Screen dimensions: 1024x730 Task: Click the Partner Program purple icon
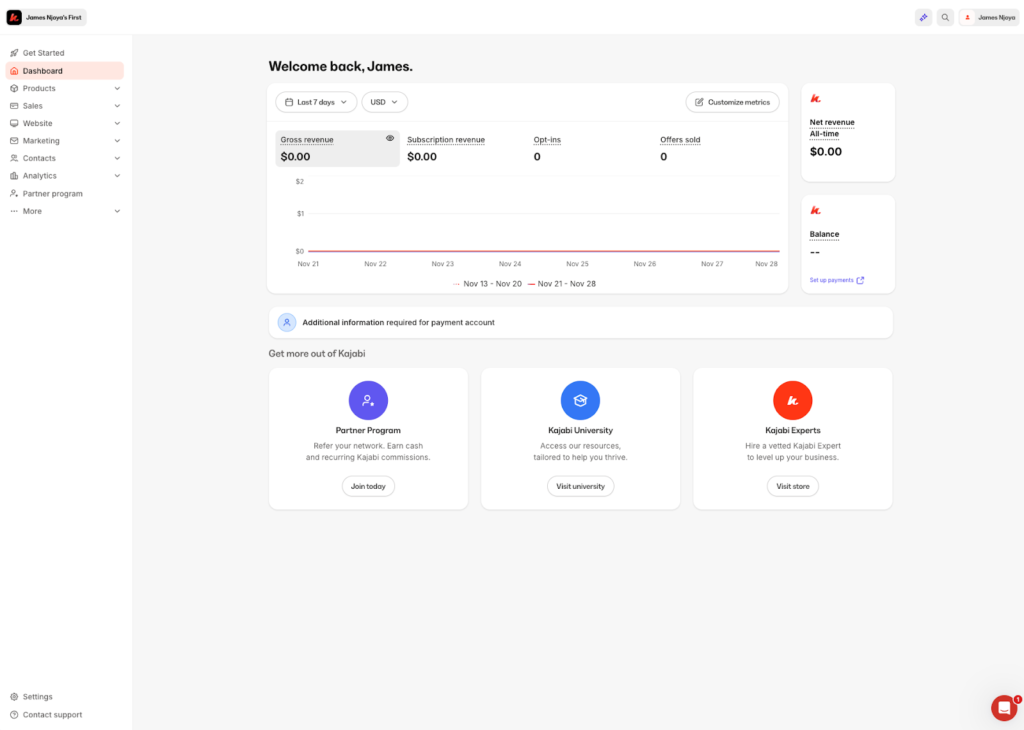click(x=368, y=400)
